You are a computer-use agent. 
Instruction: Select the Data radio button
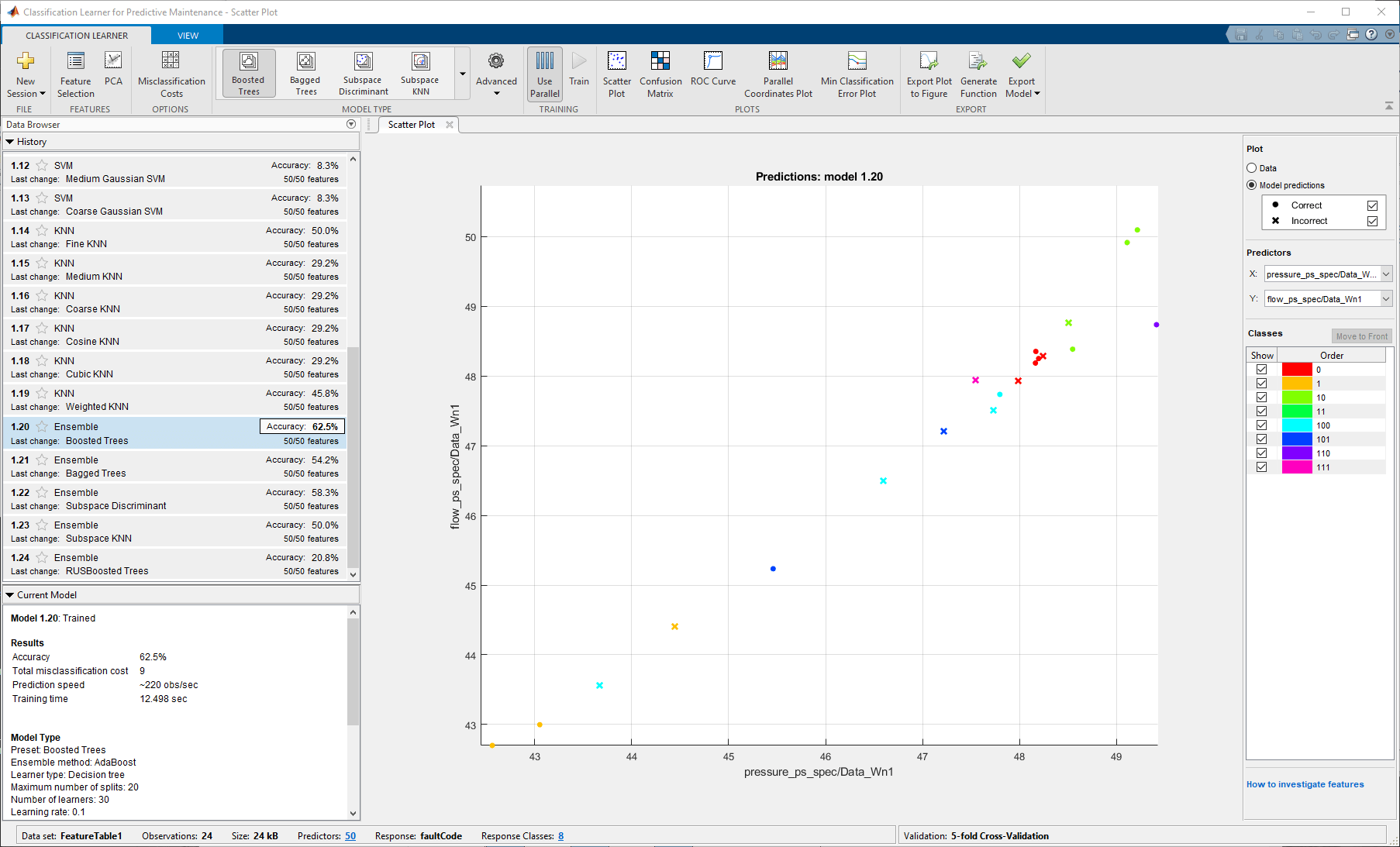tap(1252, 168)
